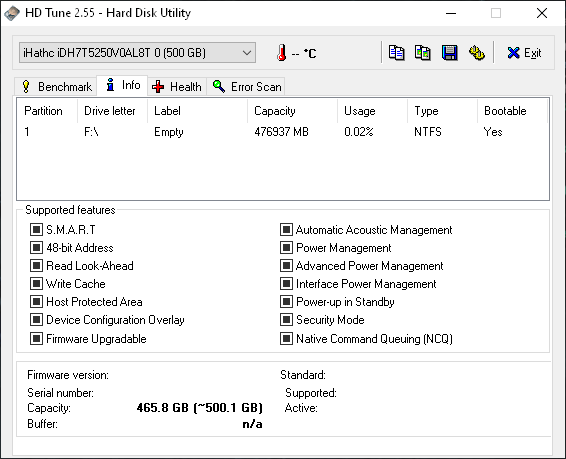Toggle the Firmware Upgradable checkbox
The height and width of the screenshot is (459, 566).
[x=36, y=339]
